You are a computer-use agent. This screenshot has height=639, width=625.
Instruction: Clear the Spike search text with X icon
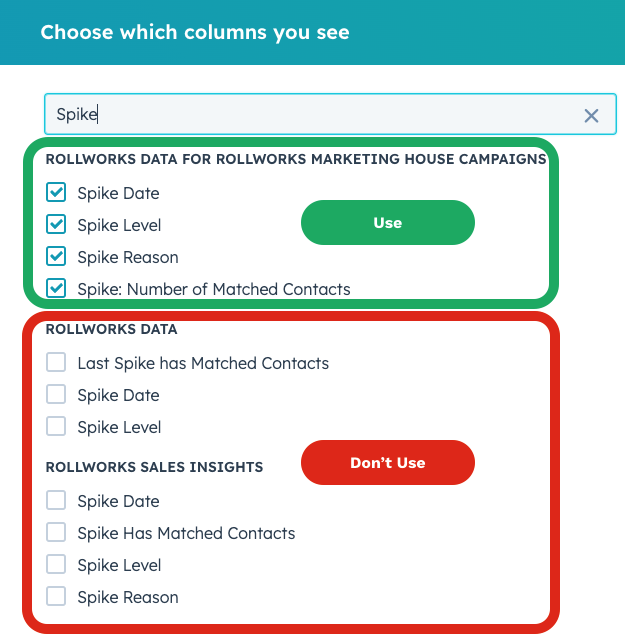(x=591, y=115)
